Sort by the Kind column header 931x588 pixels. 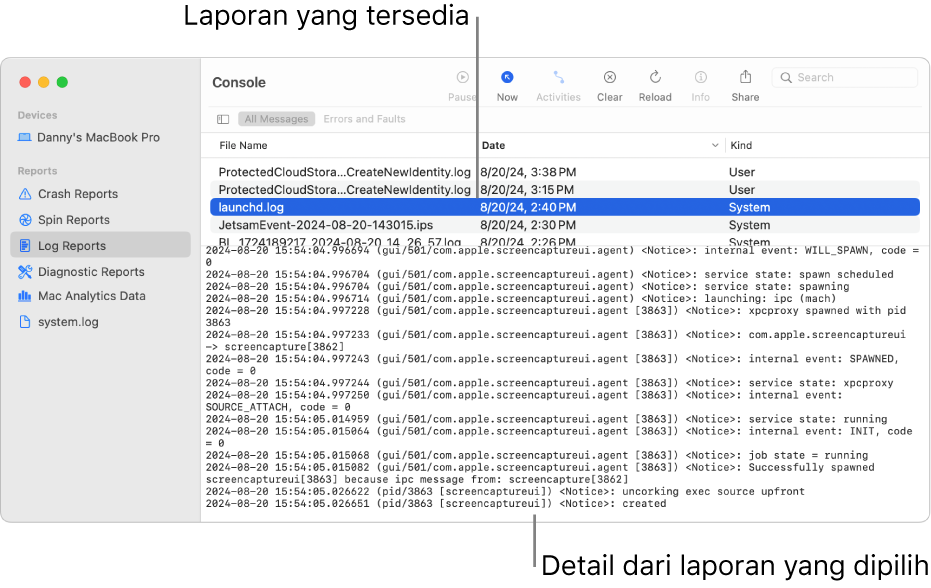click(741, 146)
